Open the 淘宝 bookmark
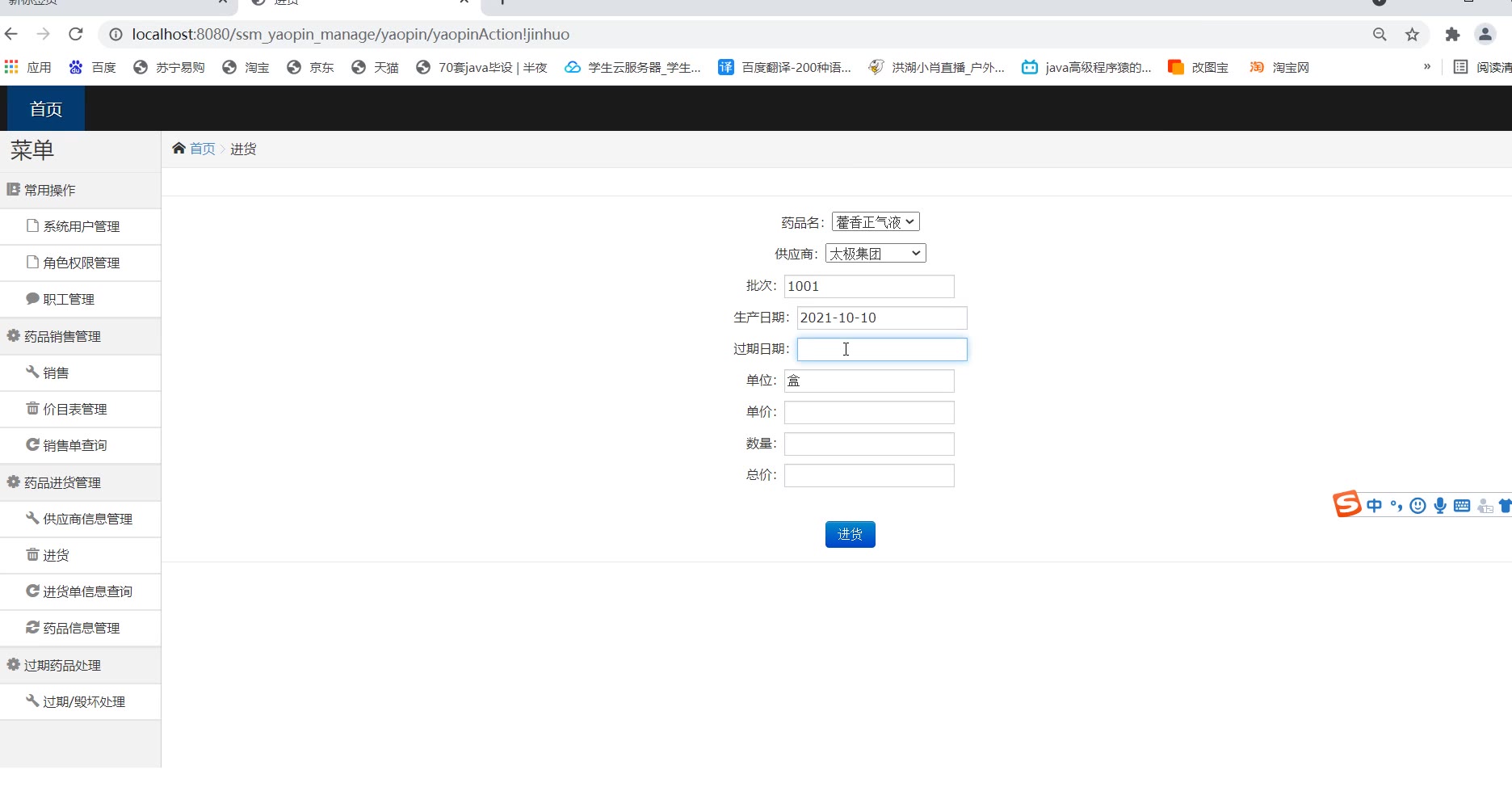The width and height of the screenshot is (1512, 808). point(246,67)
